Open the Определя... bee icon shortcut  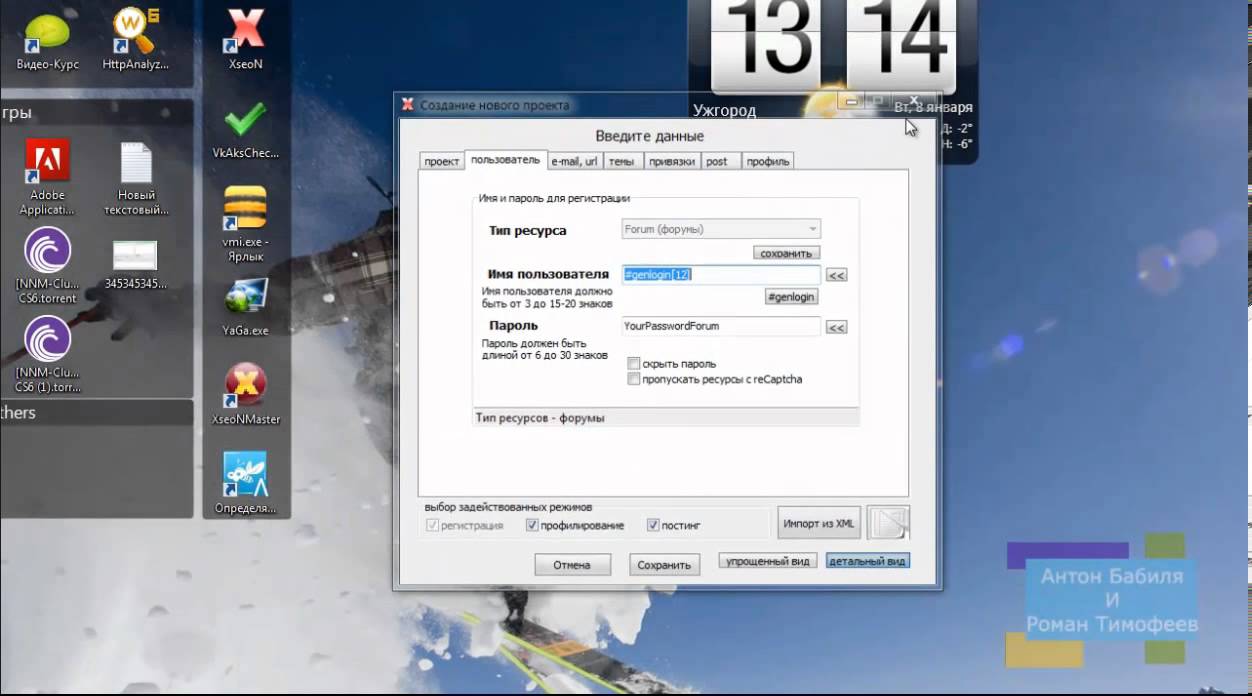tap(245, 483)
